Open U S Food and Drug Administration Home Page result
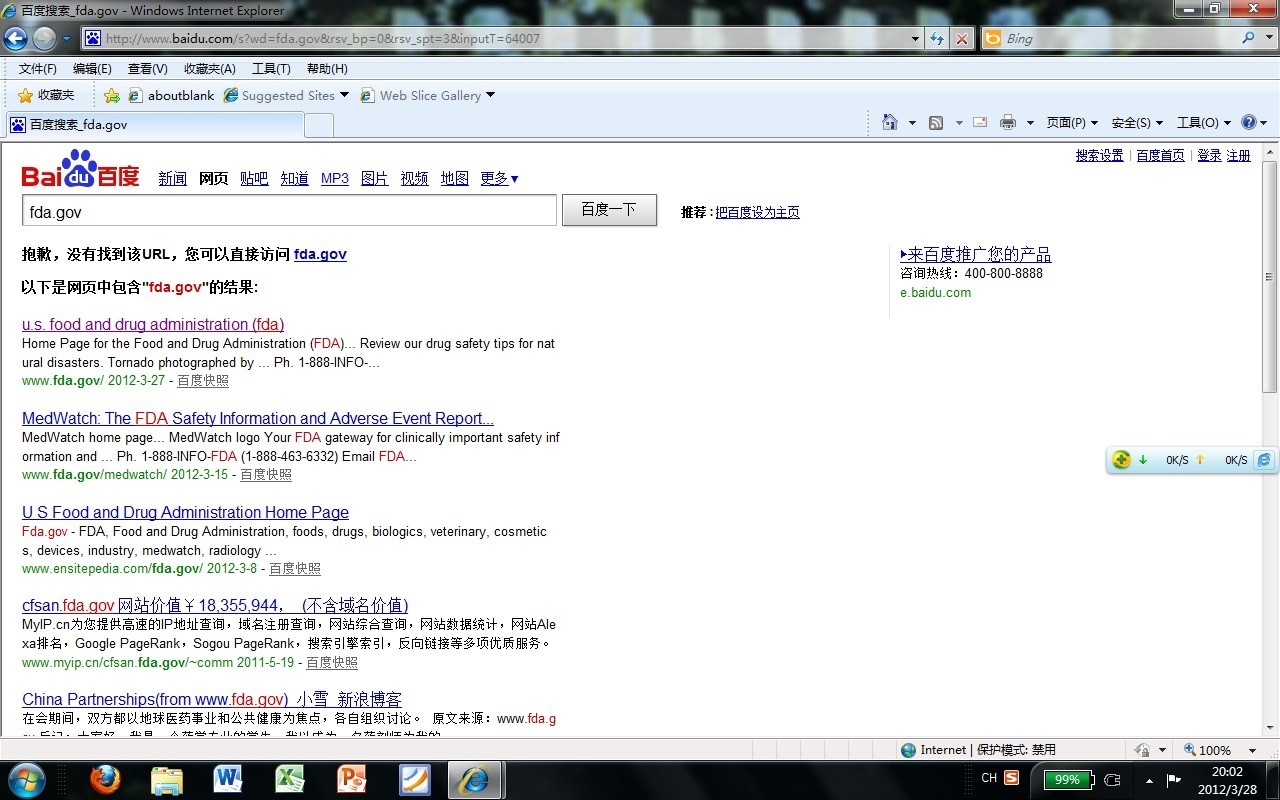The image size is (1280, 800). coord(185,512)
